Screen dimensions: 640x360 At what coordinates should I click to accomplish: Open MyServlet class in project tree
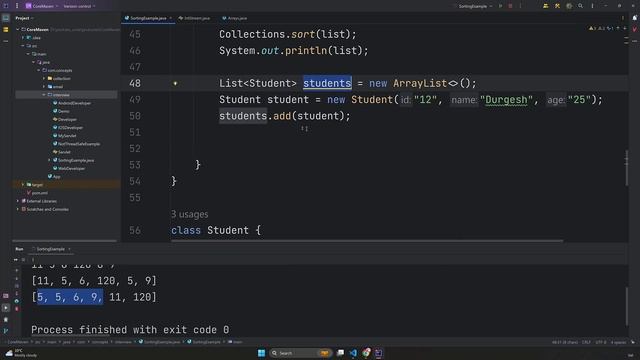click(64, 136)
